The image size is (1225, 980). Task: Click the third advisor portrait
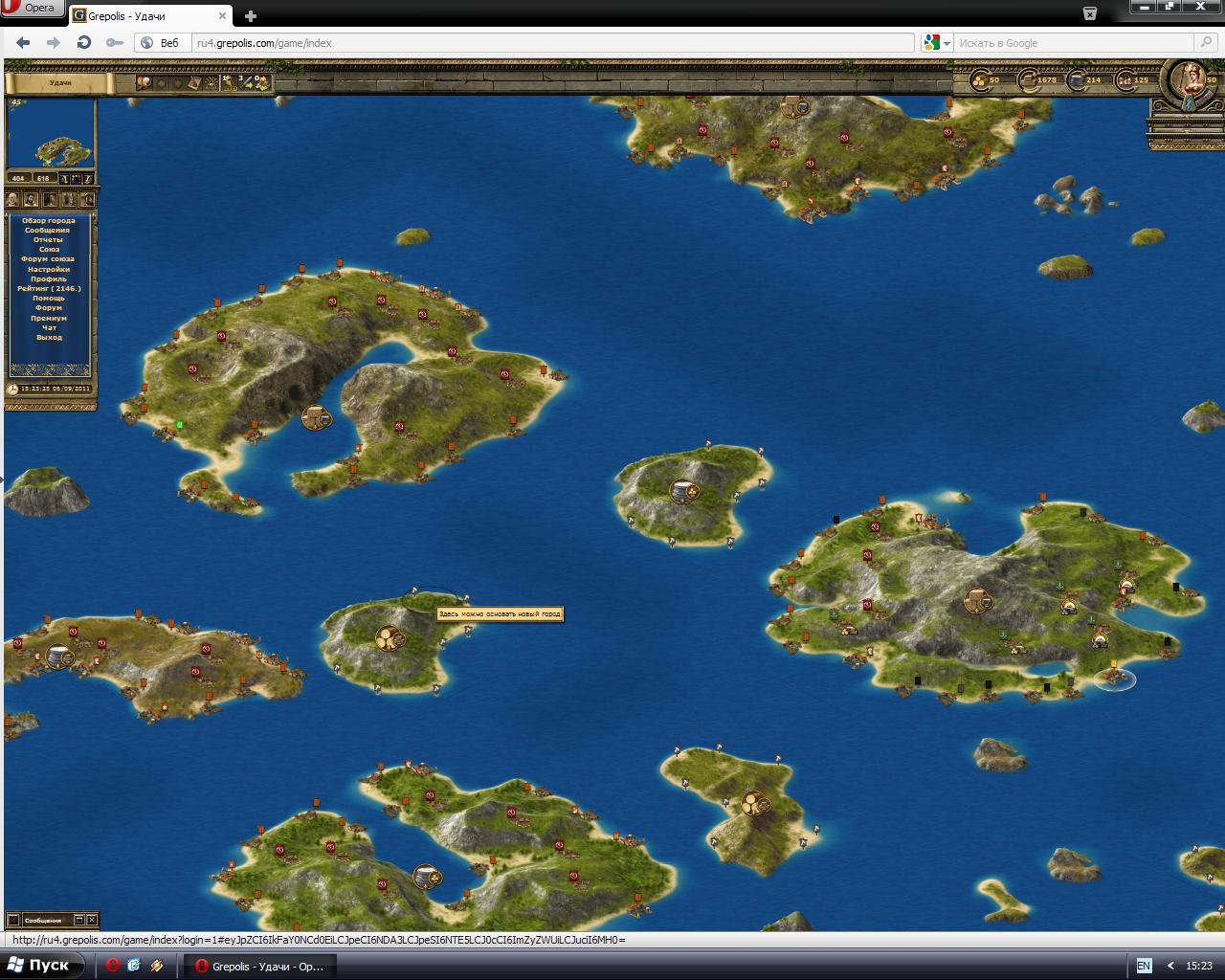51,199
